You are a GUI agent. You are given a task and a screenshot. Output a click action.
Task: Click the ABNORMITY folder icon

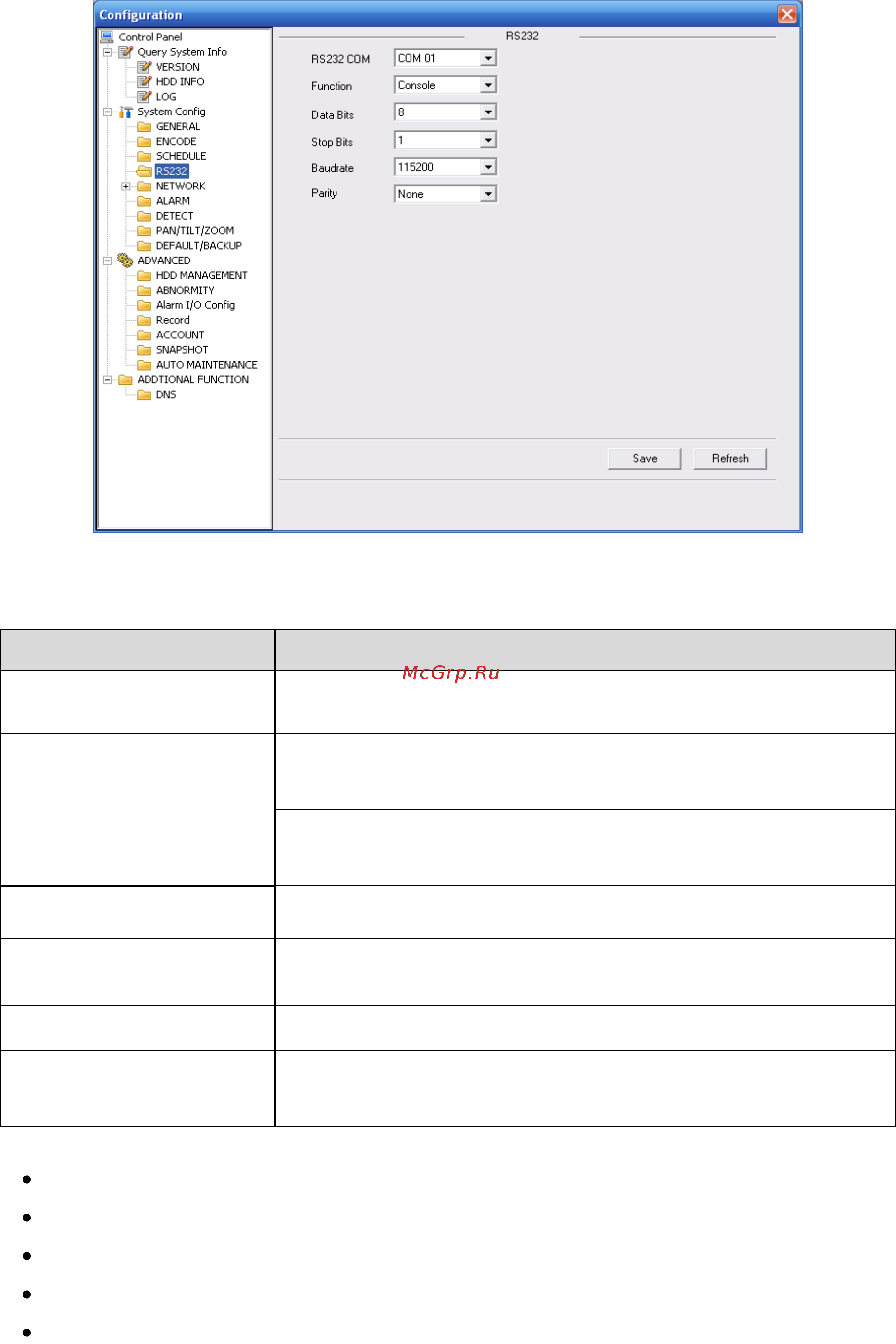[x=145, y=290]
